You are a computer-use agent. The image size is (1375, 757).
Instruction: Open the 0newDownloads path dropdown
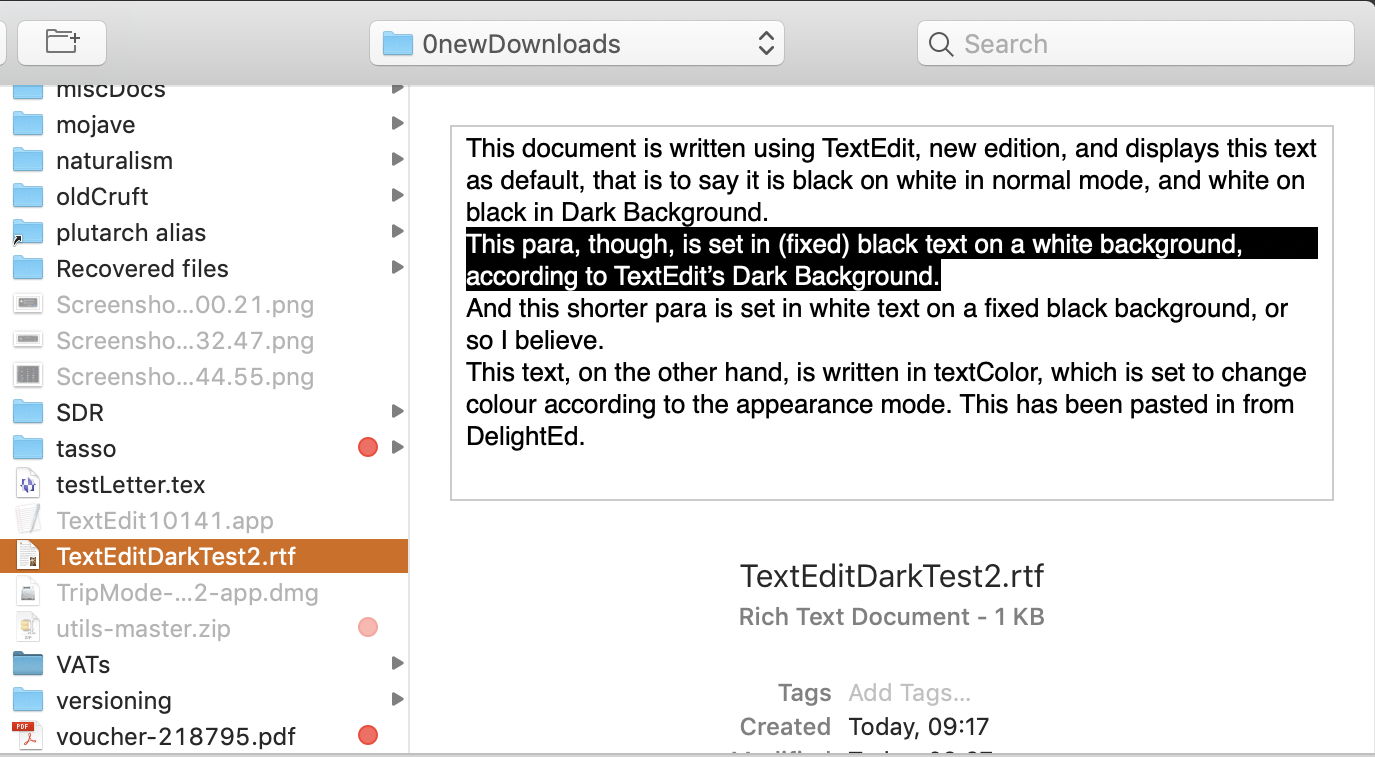click(x=577, y=44)
